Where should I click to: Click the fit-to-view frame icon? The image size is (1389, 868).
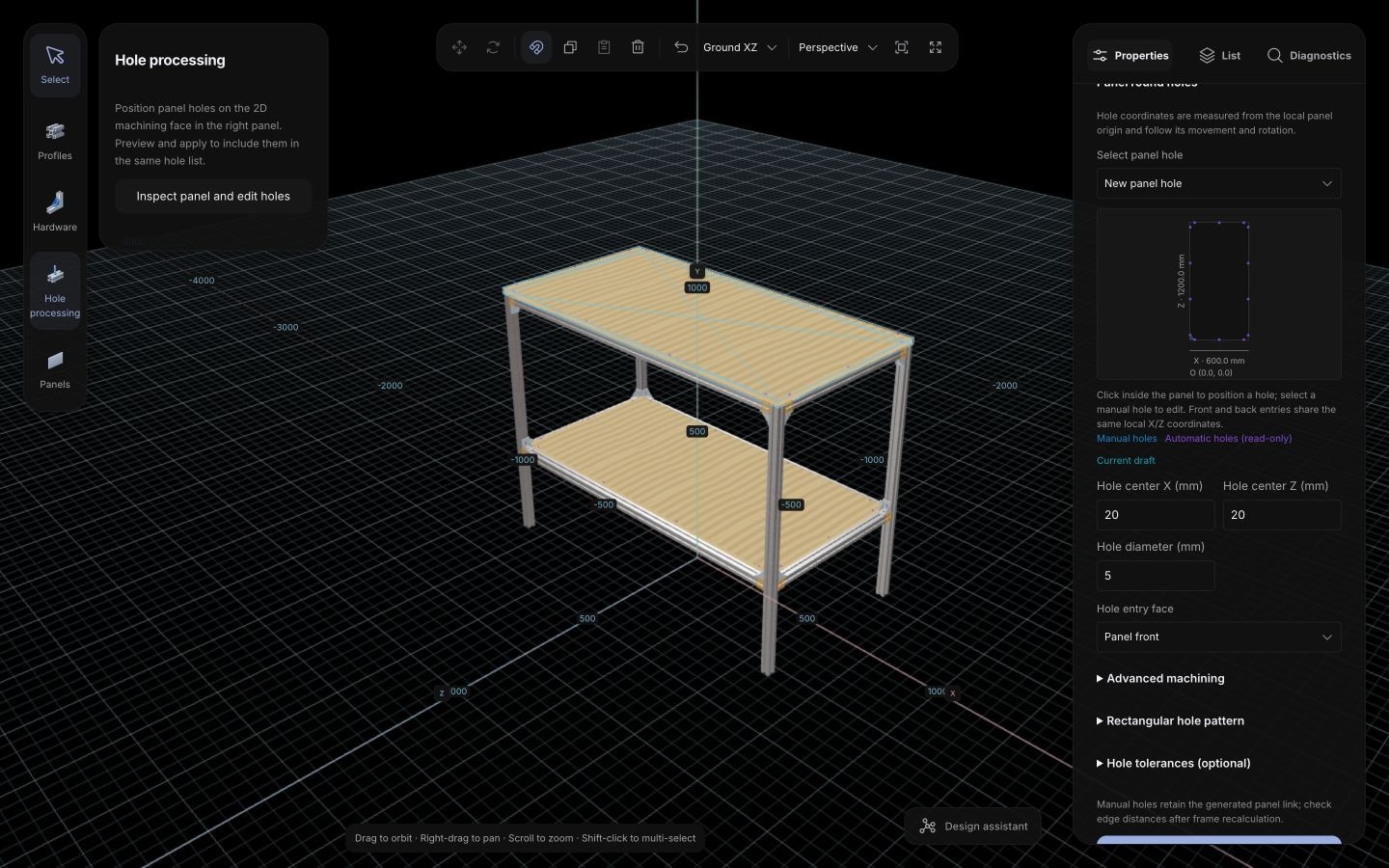click(x=902, y=47)
